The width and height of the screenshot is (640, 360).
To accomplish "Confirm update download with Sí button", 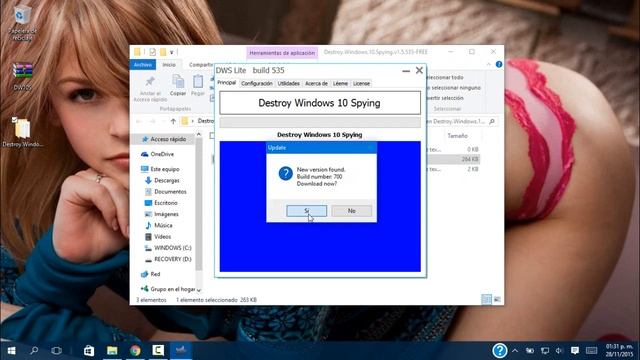I will 307,211.
